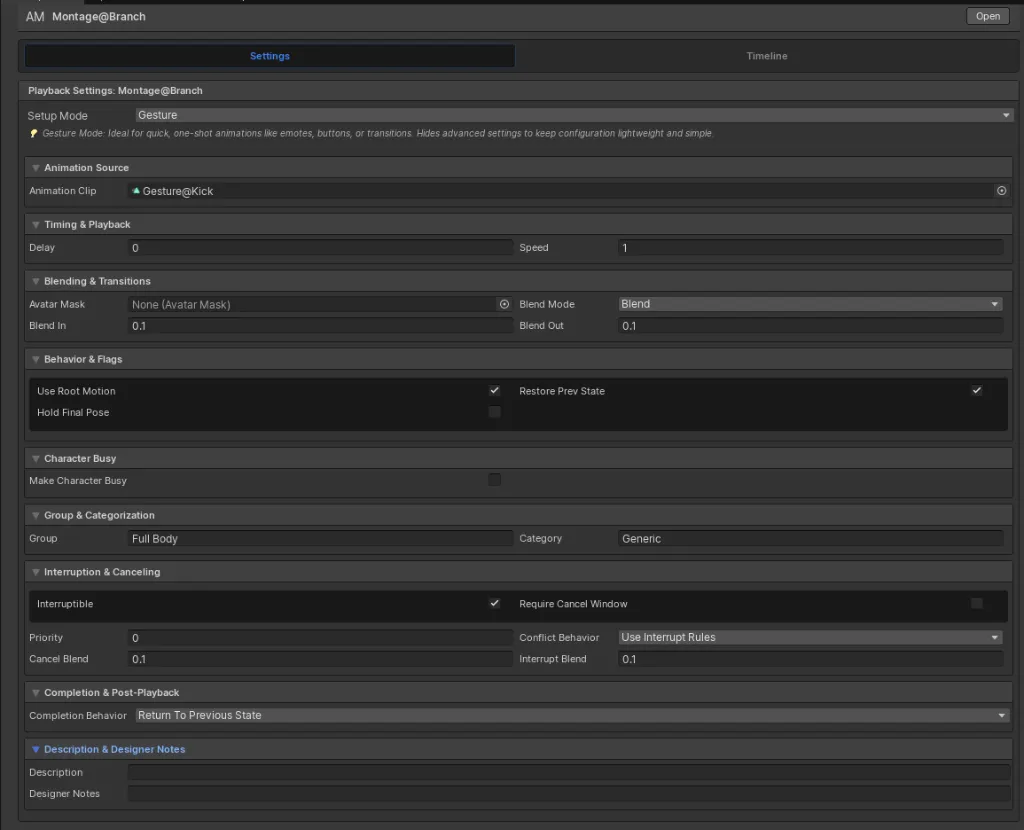The image size is (1024, 830).
Task: Collapse the Timing & Playback section
Action: point(36,225)
